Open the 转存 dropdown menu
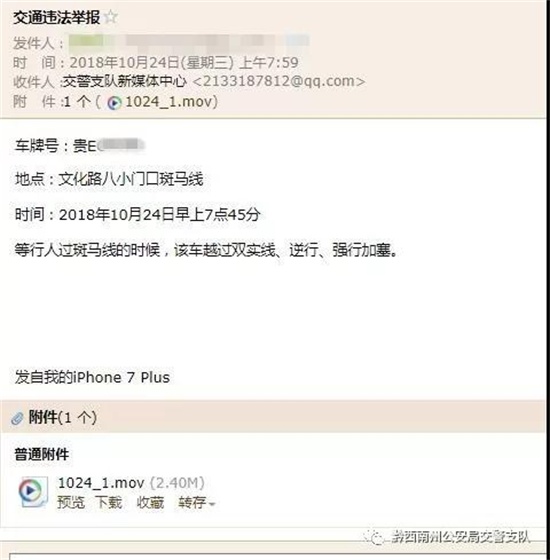 coord(197,503)
